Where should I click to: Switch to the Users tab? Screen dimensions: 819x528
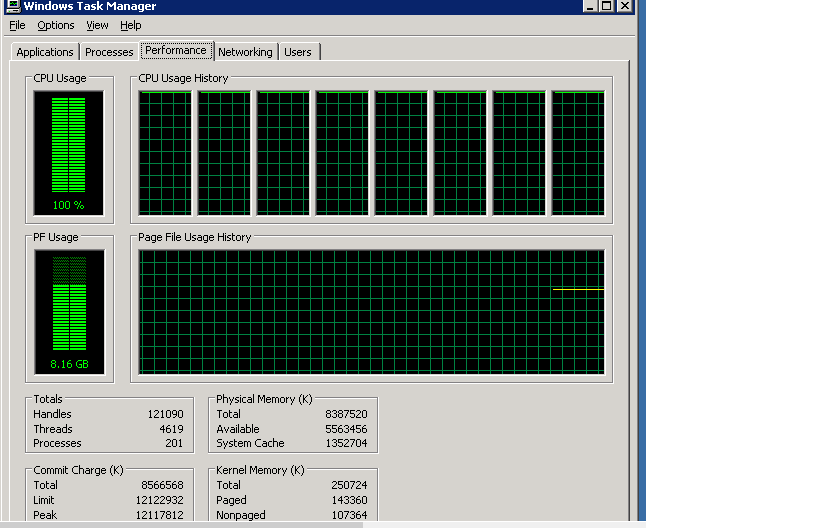coord(298,52)
